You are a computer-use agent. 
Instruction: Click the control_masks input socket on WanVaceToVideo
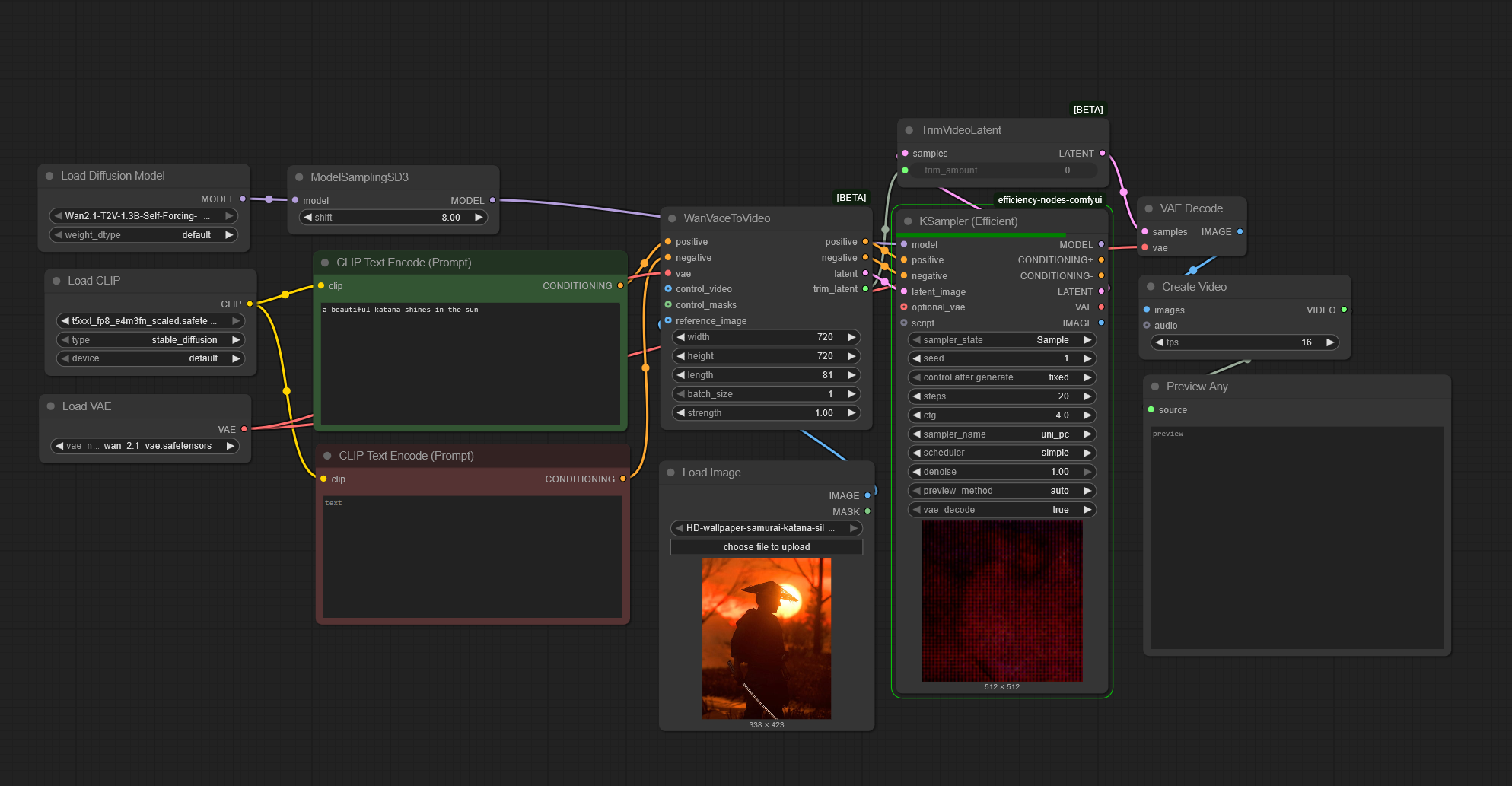point(668,305)
